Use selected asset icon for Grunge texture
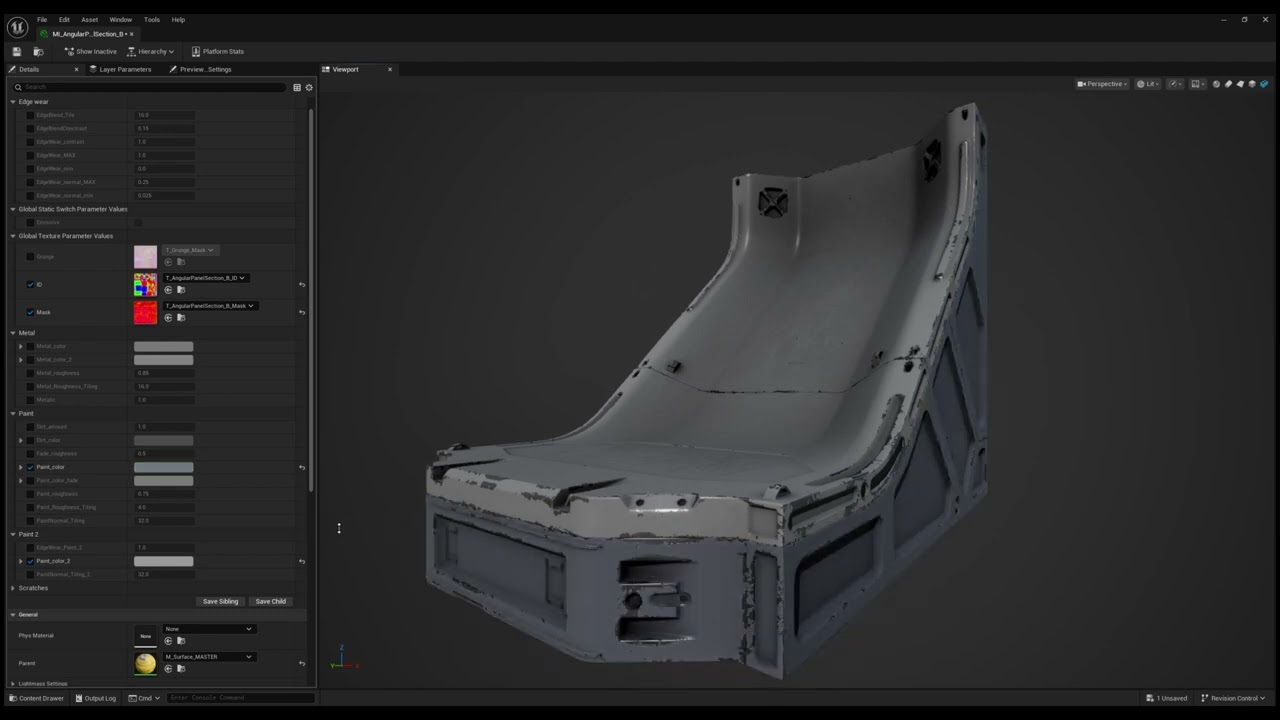This screenshot has height=720, width=1280. coord(168,262)
